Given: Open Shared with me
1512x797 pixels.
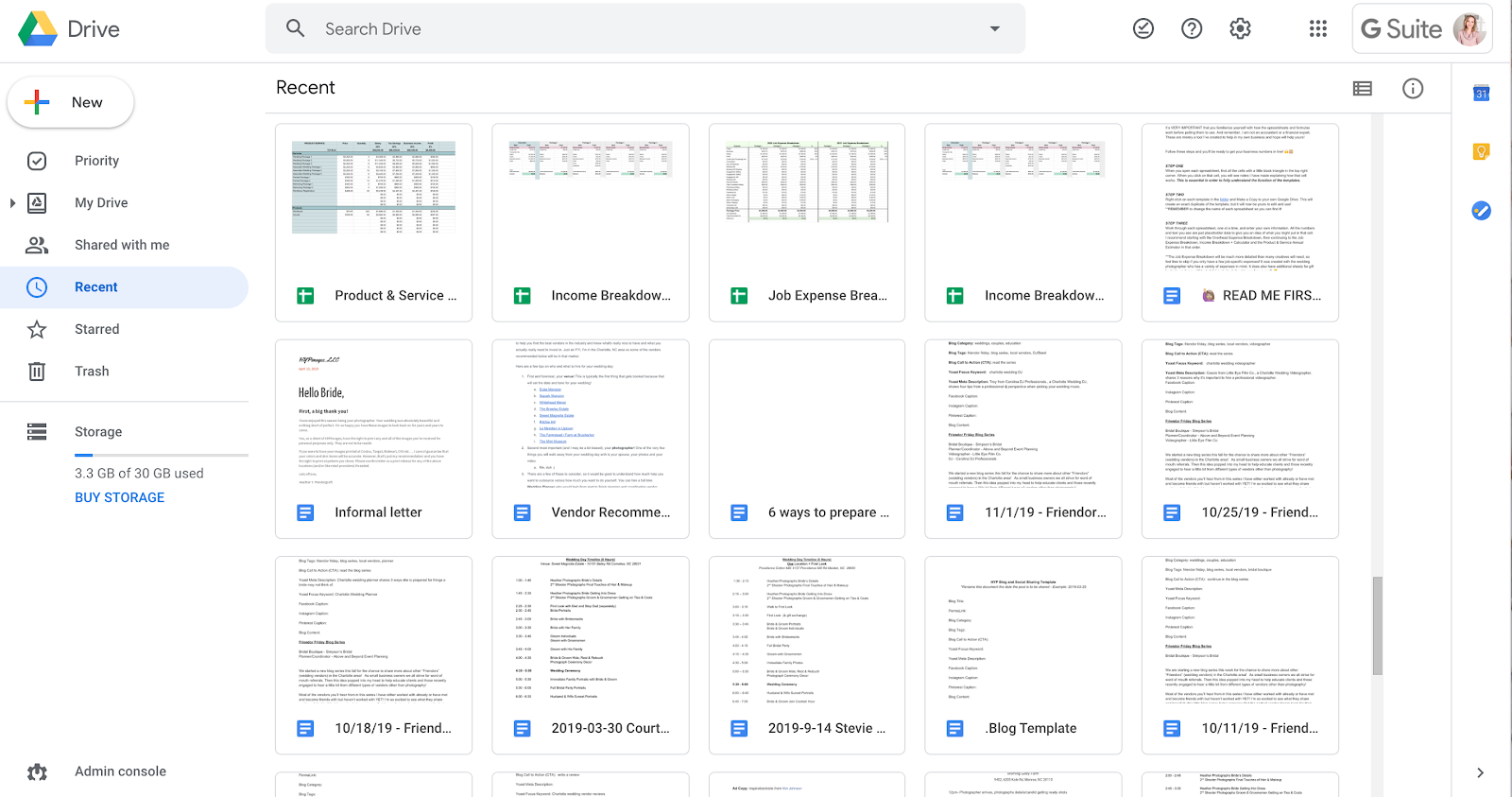Looking at the screenshot, I should point(122,245).
